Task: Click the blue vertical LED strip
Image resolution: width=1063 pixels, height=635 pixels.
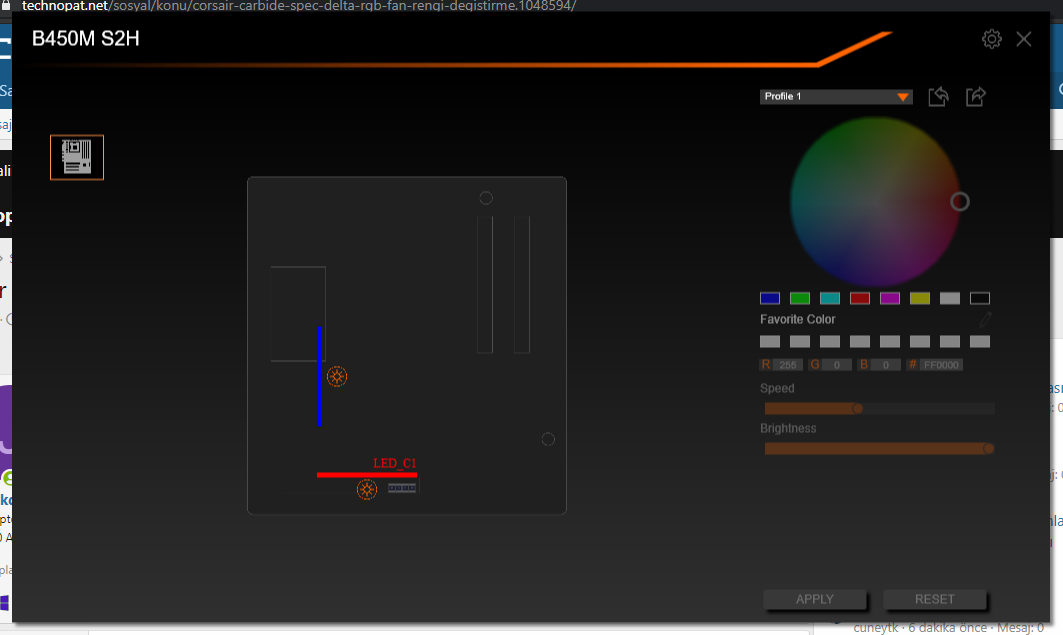Action: 319,376
